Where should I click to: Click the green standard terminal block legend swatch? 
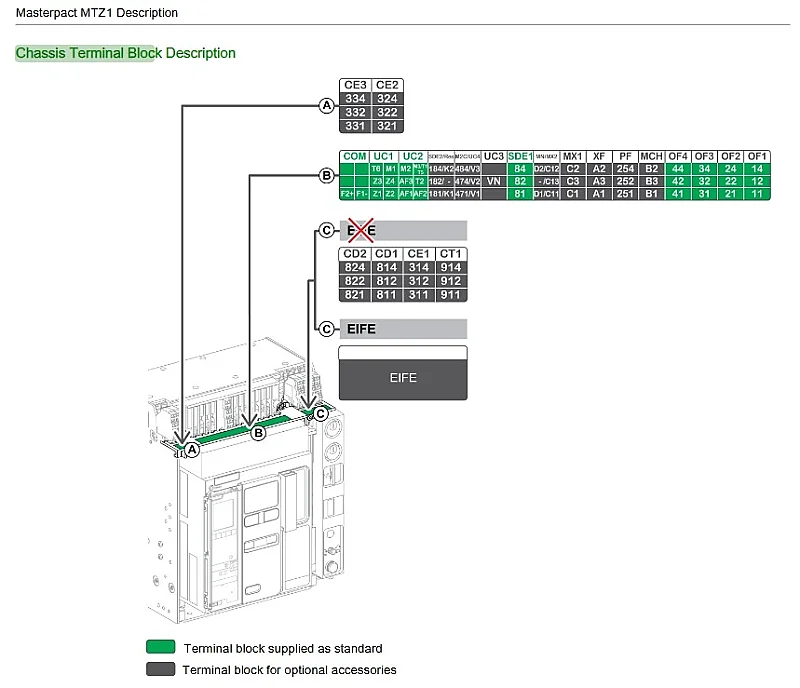coord(161,647)
